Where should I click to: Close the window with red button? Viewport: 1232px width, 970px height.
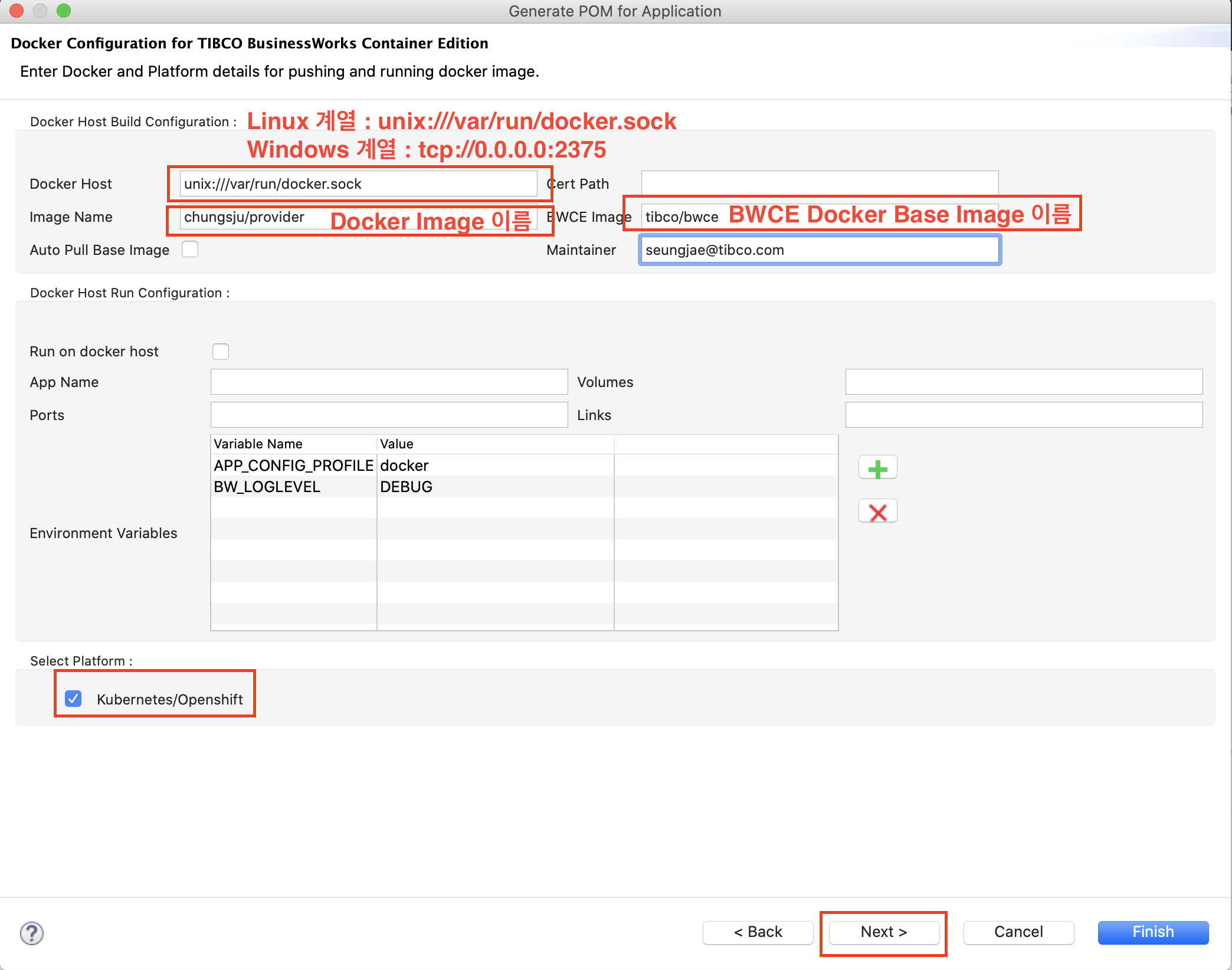(17, 11)
